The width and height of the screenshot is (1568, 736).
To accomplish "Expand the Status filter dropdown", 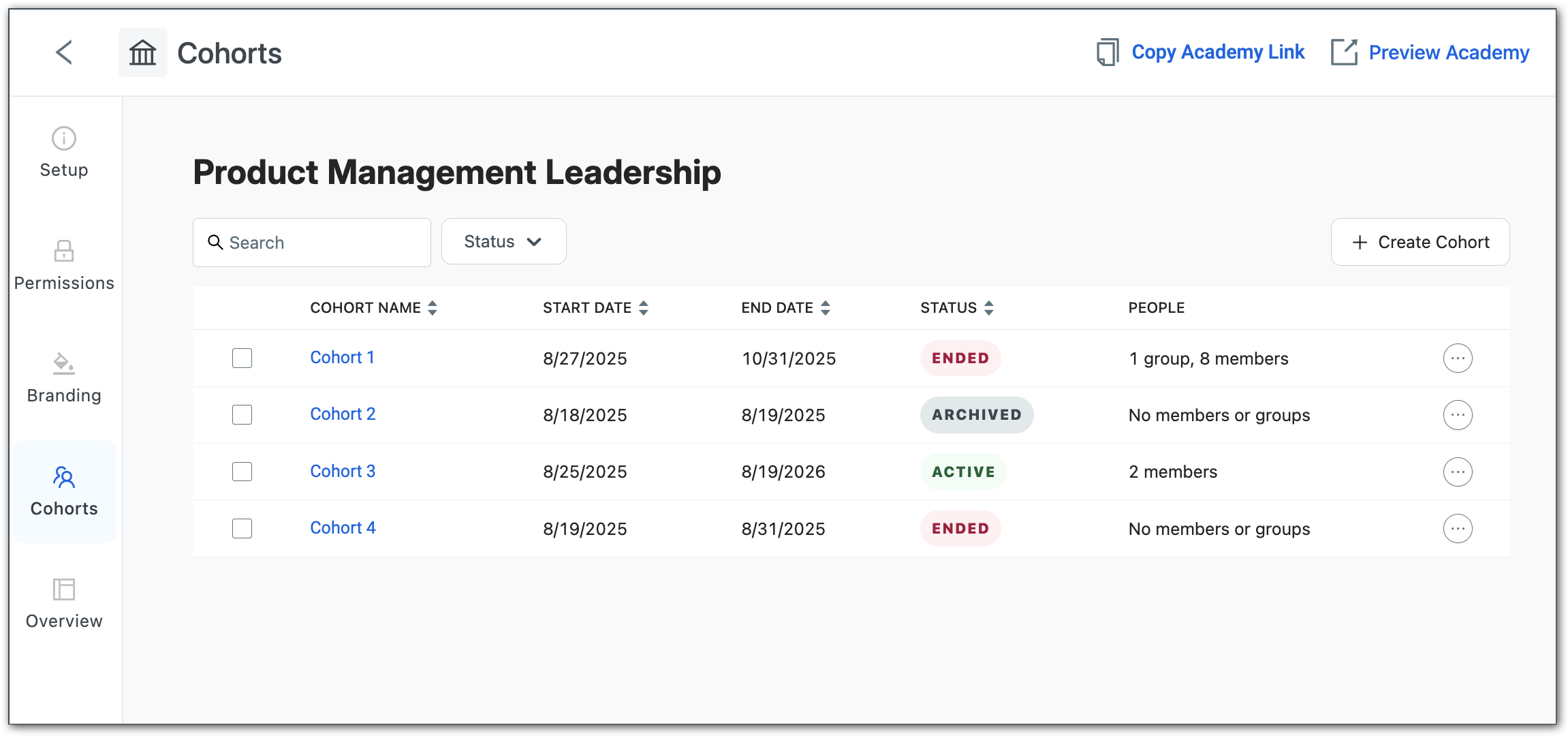I will tap(503, 242).
